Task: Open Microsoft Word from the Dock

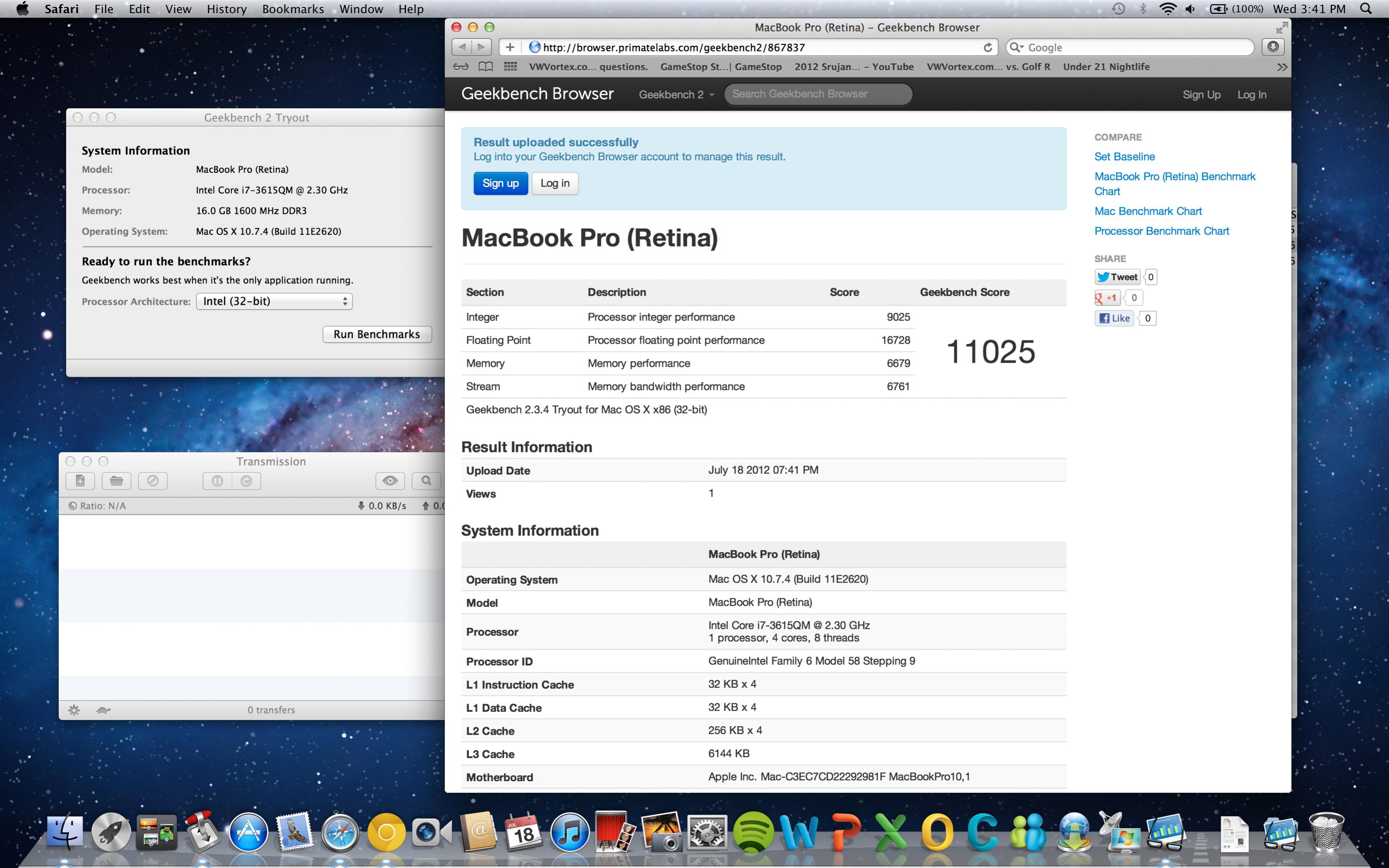Action: click(798, 832)
